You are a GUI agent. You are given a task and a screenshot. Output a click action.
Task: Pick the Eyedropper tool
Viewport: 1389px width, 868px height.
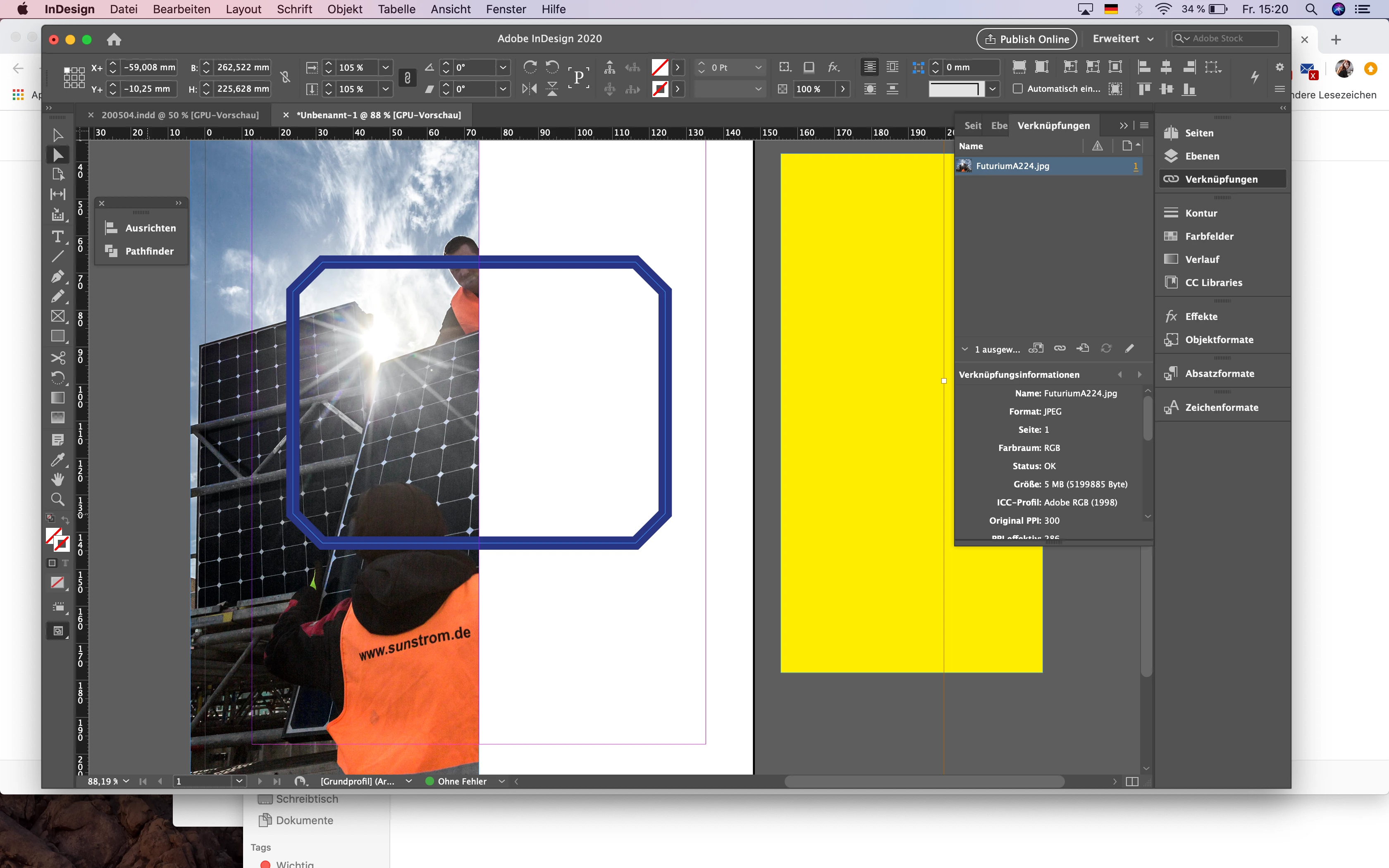click(57, 460)
